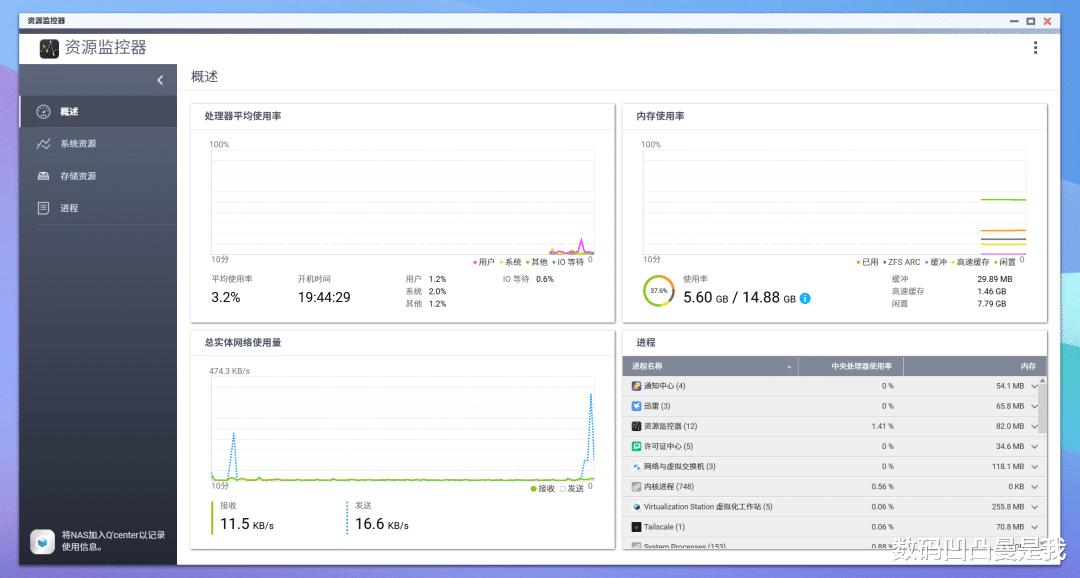Expand the Virtualization Station process row
Screen dimensions: 1080x578
[1035, 507]
